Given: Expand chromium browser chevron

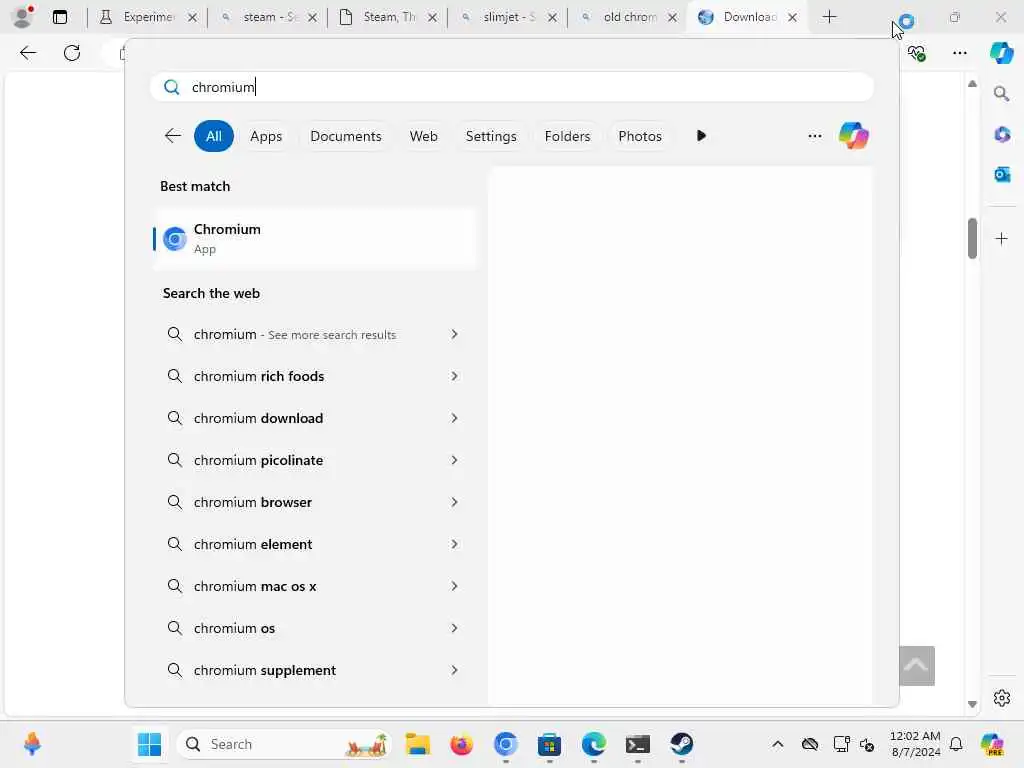Looking at the screenshot, I should tap(454, 502).
